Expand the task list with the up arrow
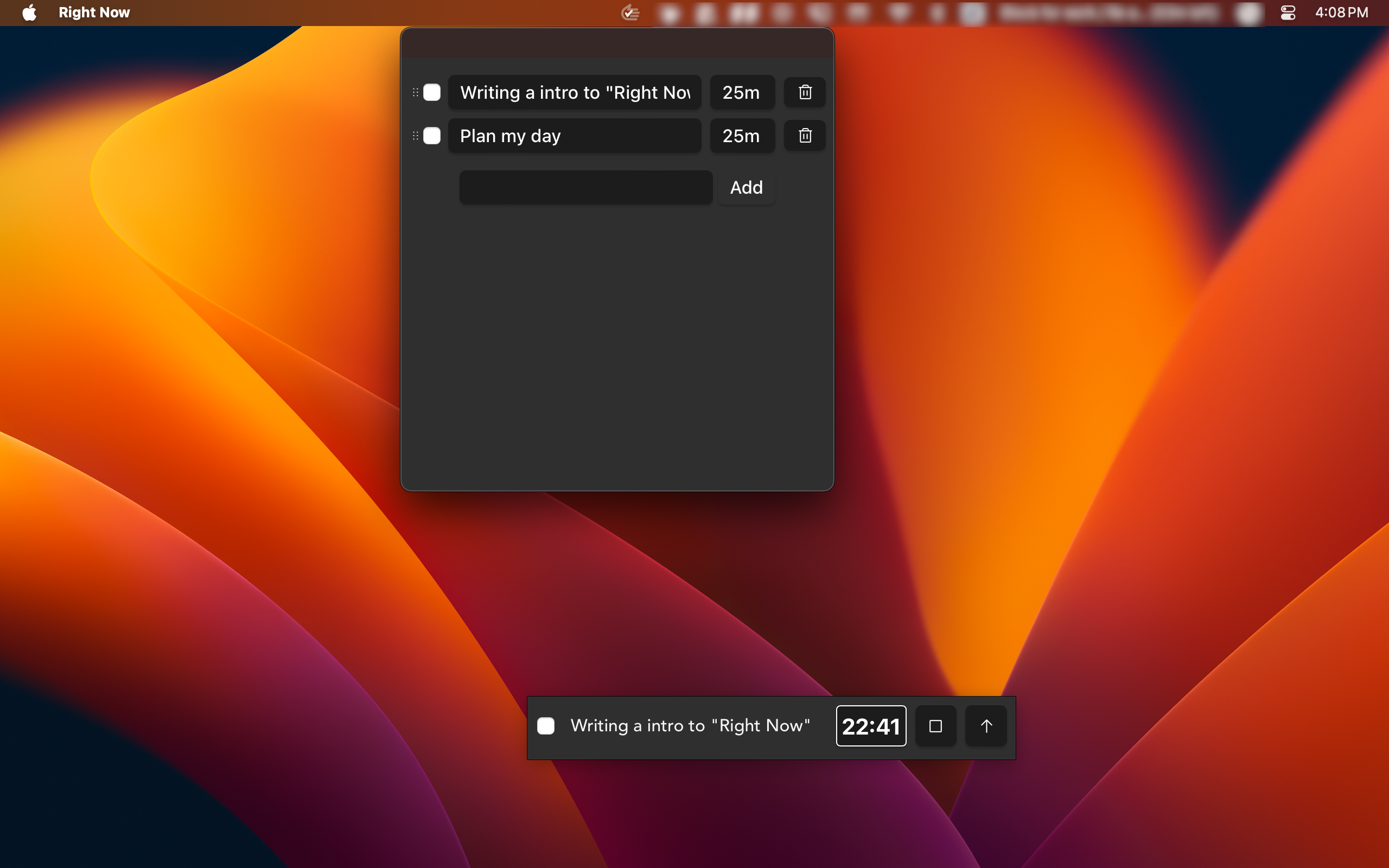 (986, 726)
